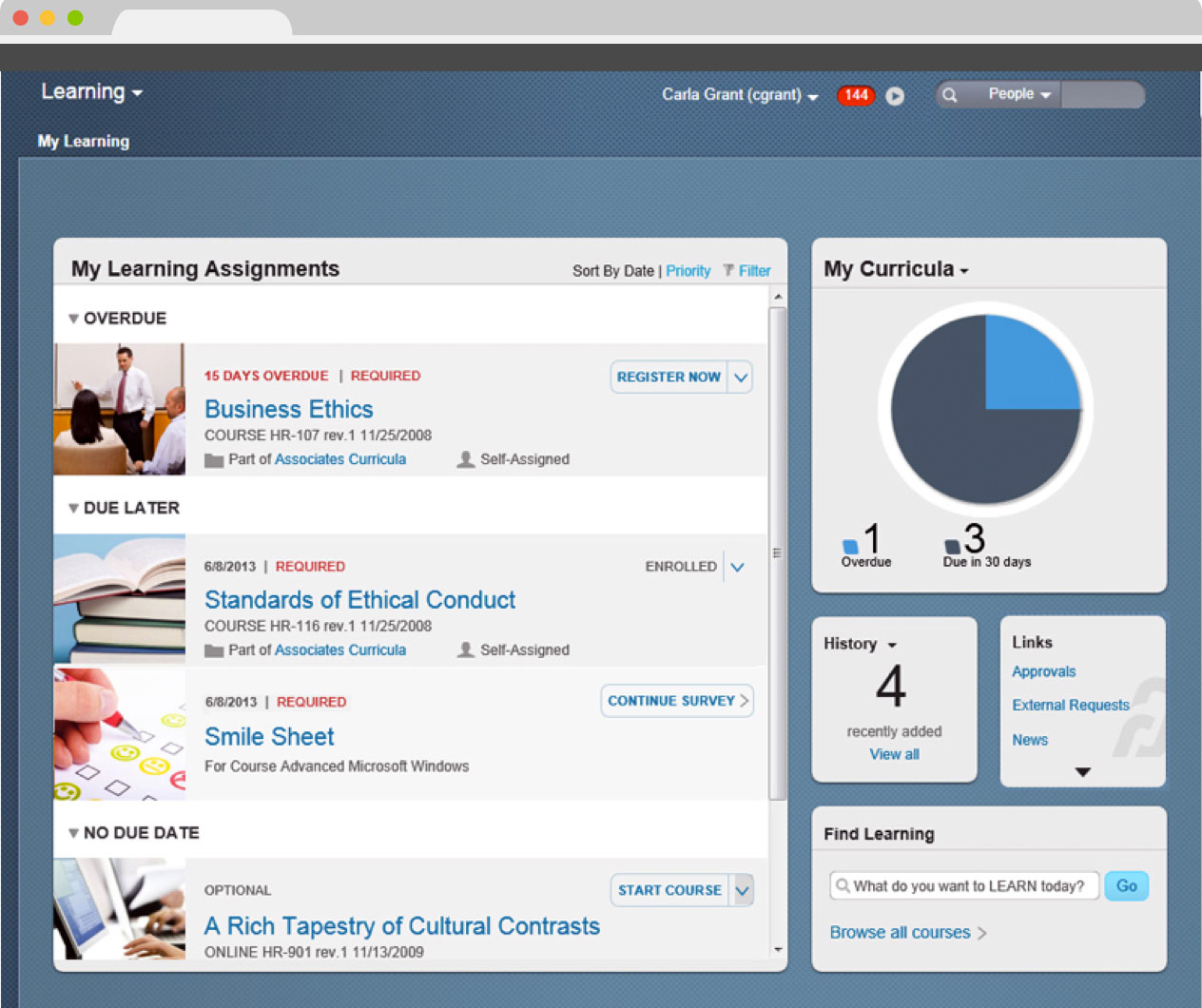Image resolution: width=1202 pixels, height=1008 pixels.
Task: Click 'For Course Advanced Microsoft Windows' text
Action: point(337,766)
